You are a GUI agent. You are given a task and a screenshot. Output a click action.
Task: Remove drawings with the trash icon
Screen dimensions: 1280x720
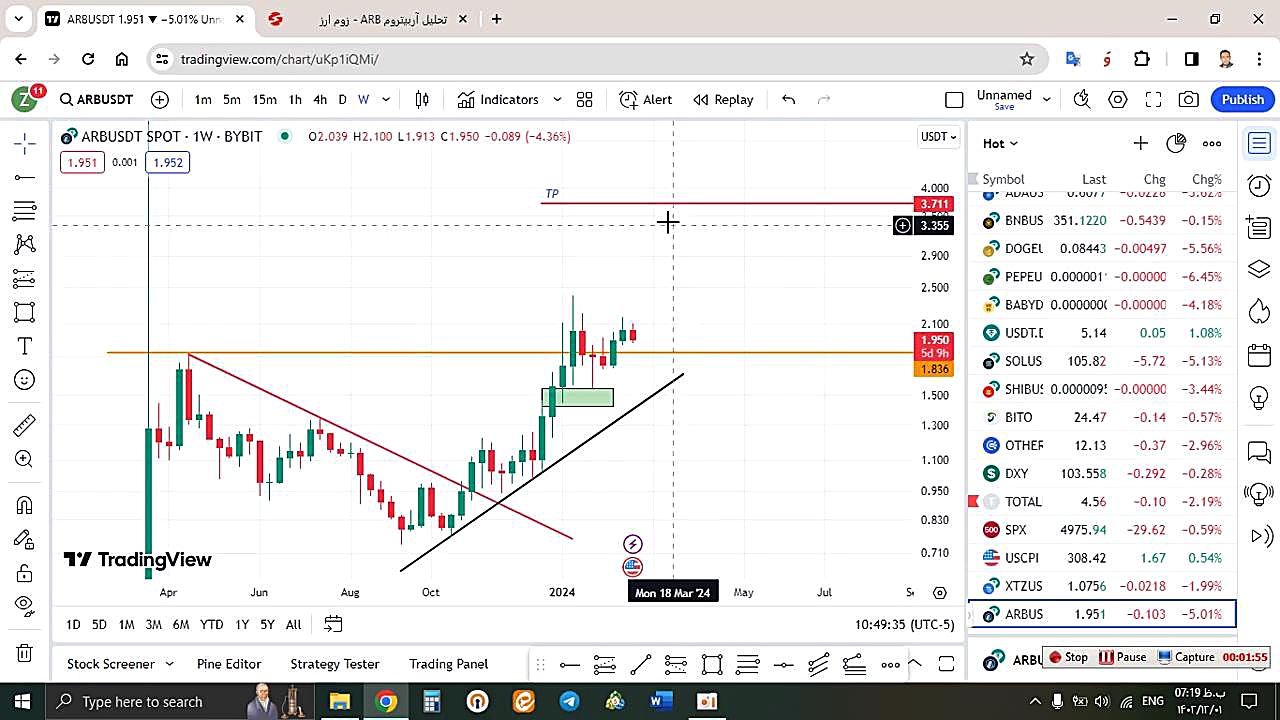pos(25,654)
